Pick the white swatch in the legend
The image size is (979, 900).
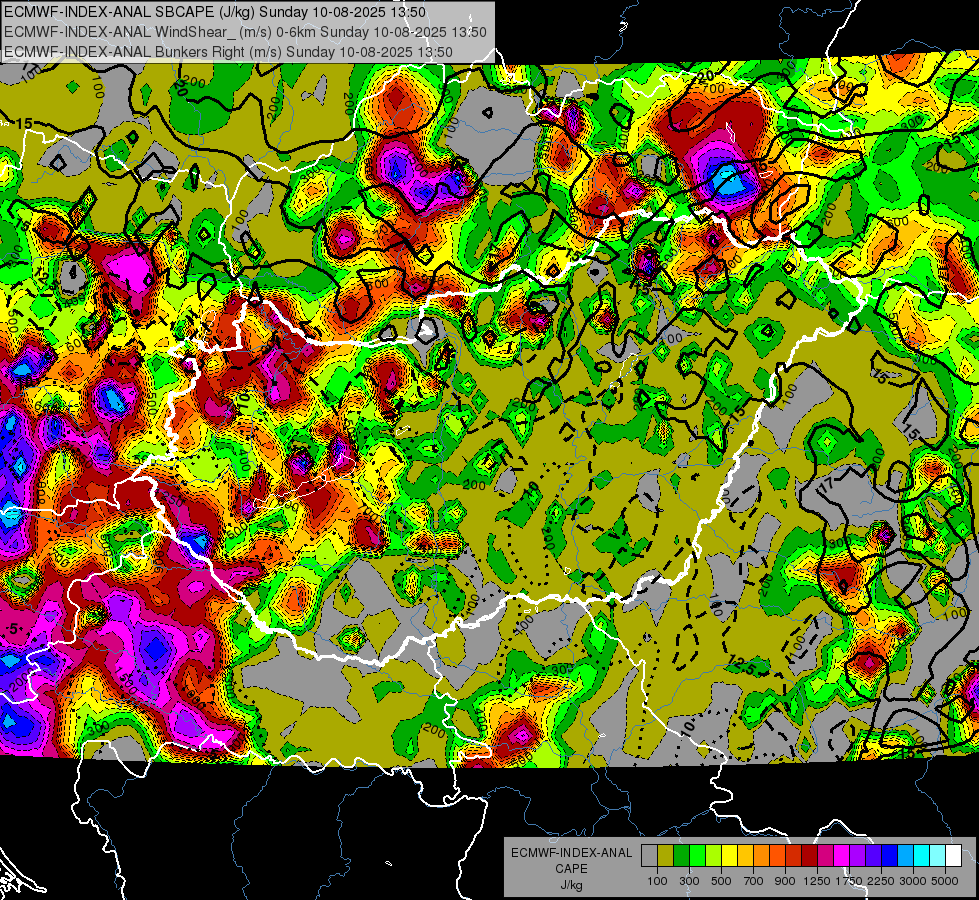[953, 856]
